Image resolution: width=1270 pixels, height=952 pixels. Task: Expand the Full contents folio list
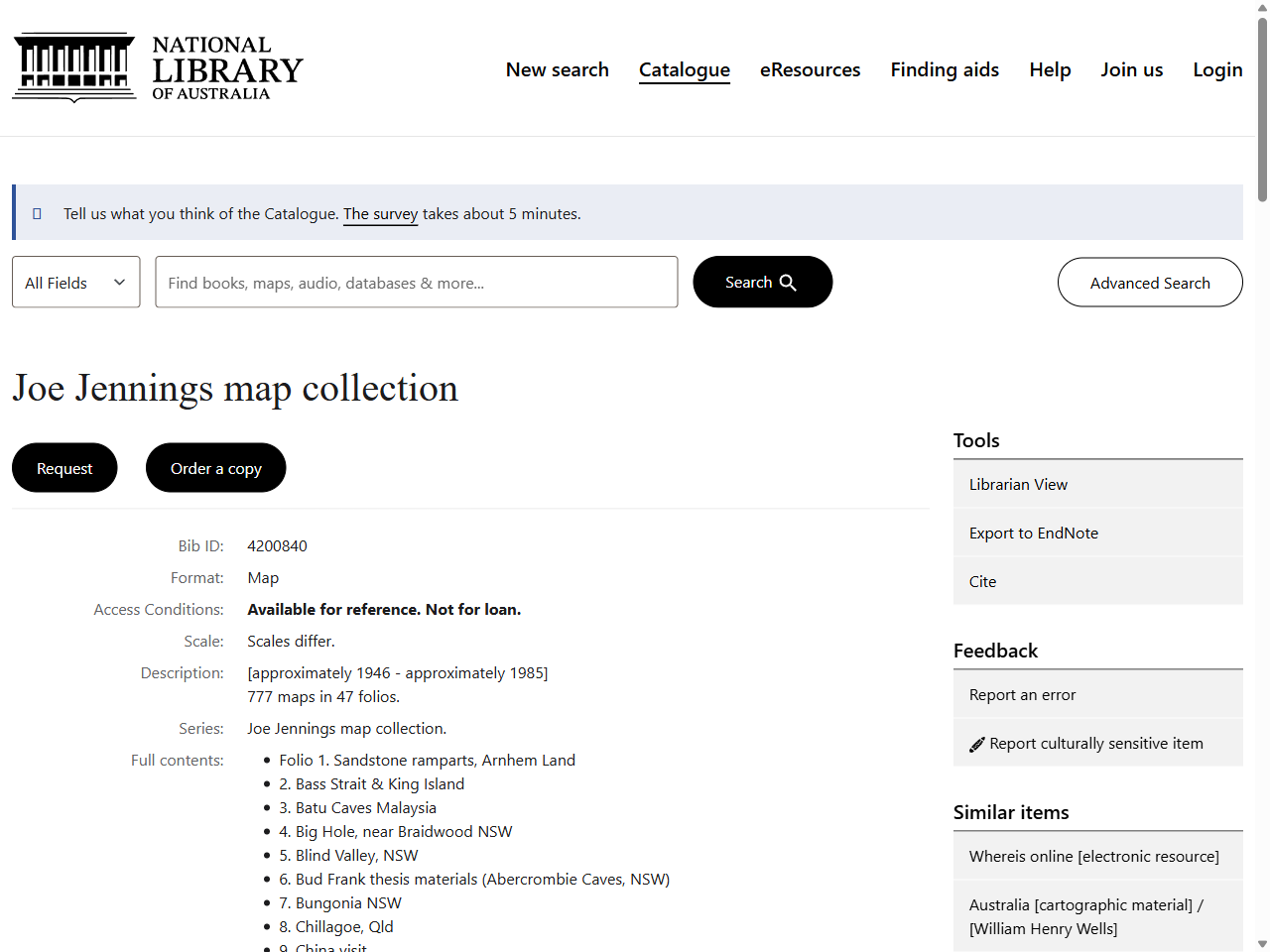[176, 760]
